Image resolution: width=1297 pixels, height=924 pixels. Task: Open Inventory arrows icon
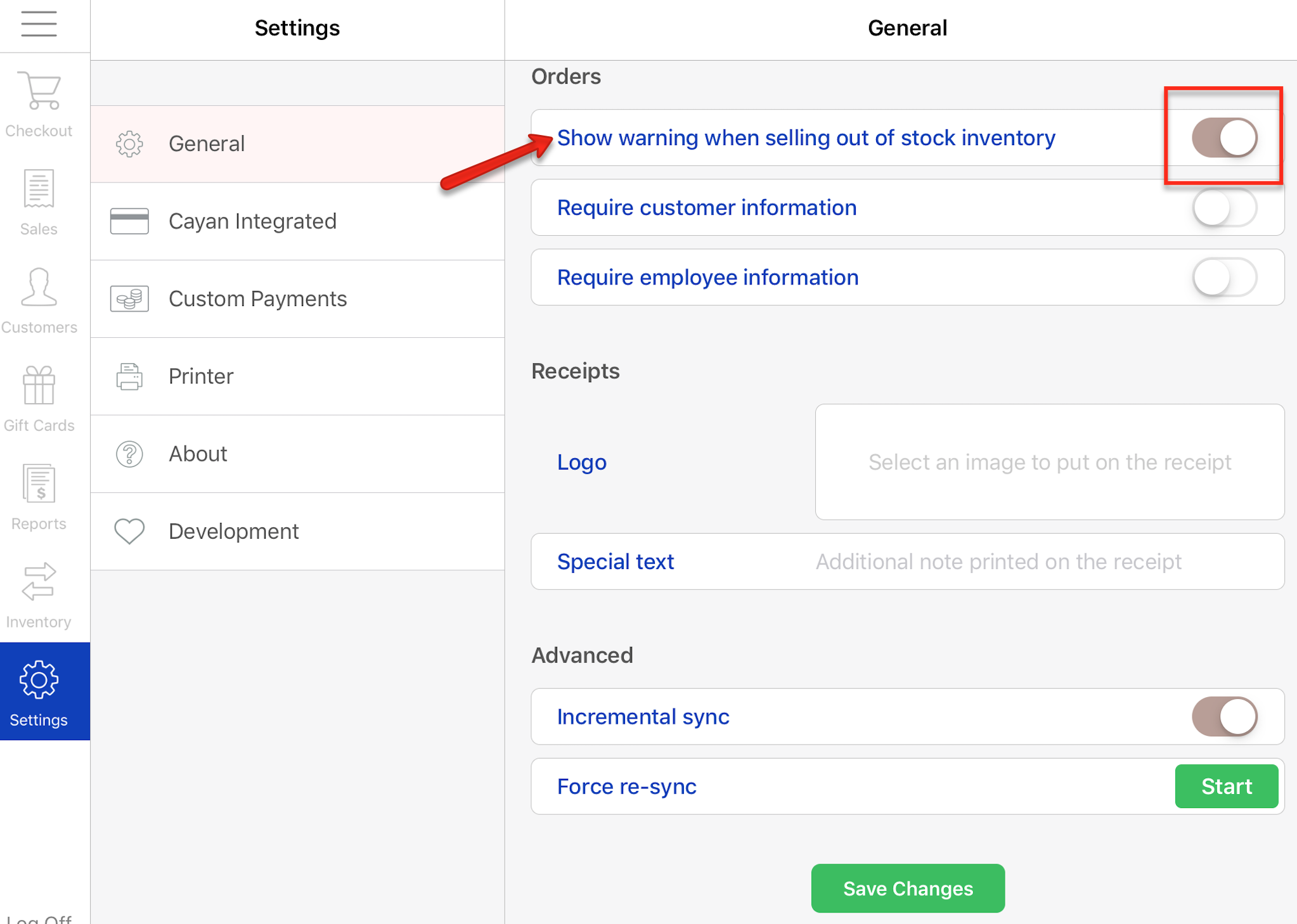[39, 581]
